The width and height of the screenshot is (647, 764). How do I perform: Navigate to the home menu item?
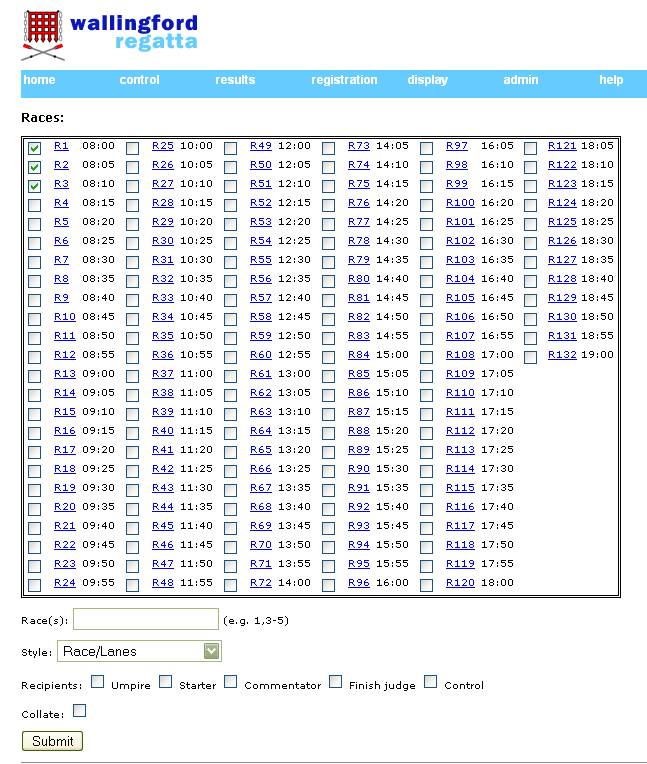(39, 80)
